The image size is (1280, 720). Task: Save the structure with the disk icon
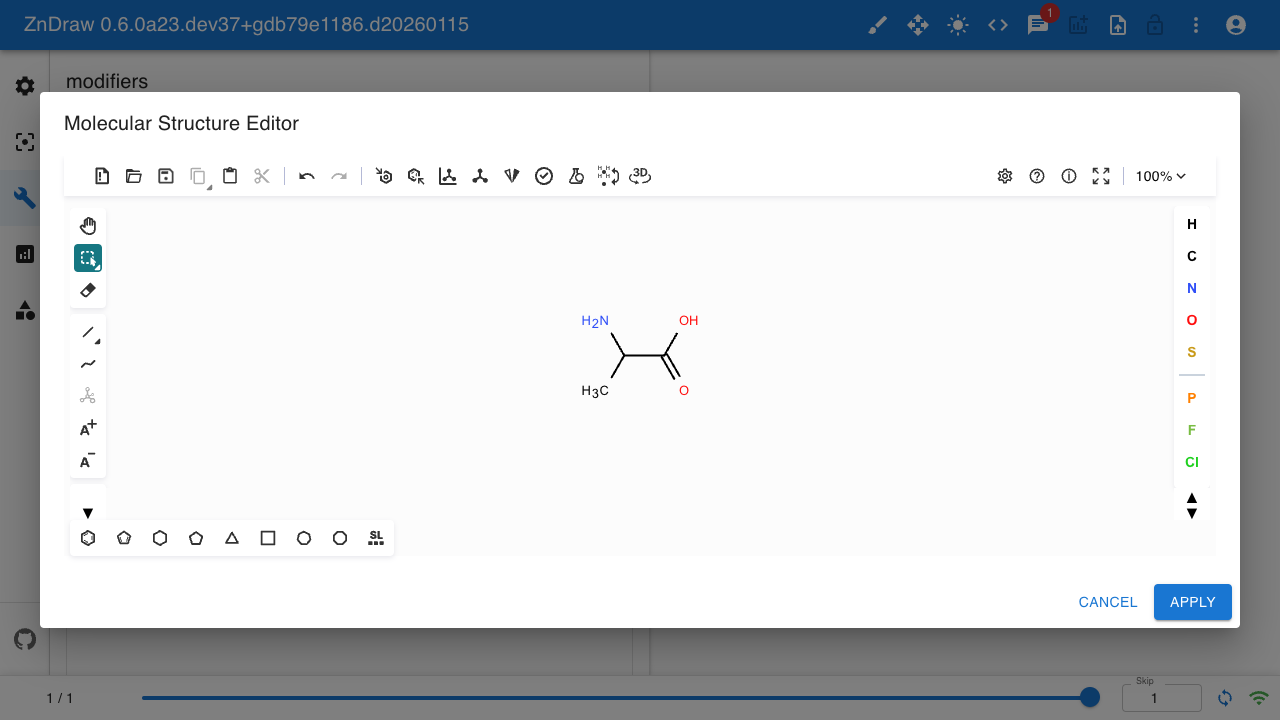pyautogui.click(x=166, y=176)
